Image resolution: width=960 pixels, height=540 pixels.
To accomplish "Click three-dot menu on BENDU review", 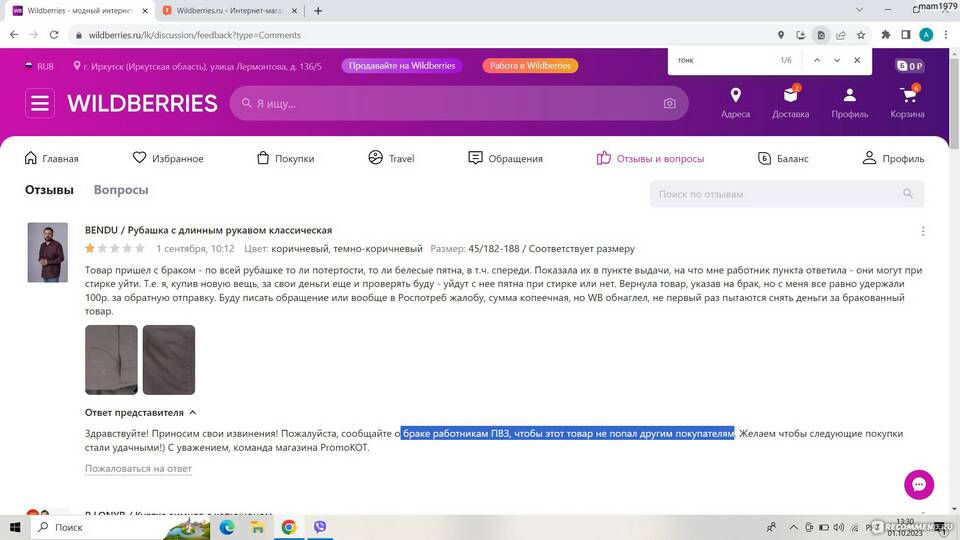I will coord(922,231).
